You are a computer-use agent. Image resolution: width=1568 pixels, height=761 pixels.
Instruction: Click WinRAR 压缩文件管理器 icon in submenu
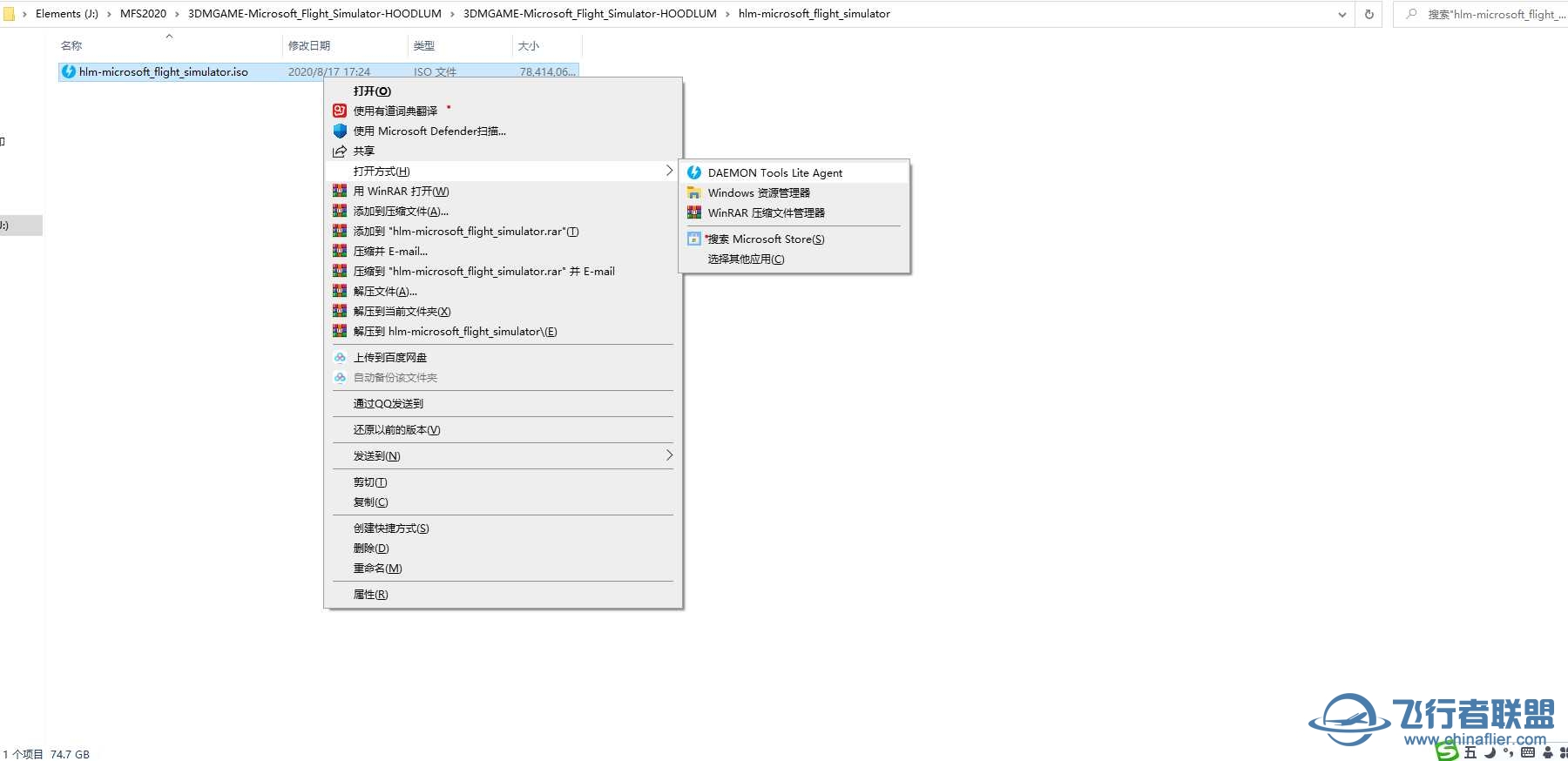(x=694, y=212)
